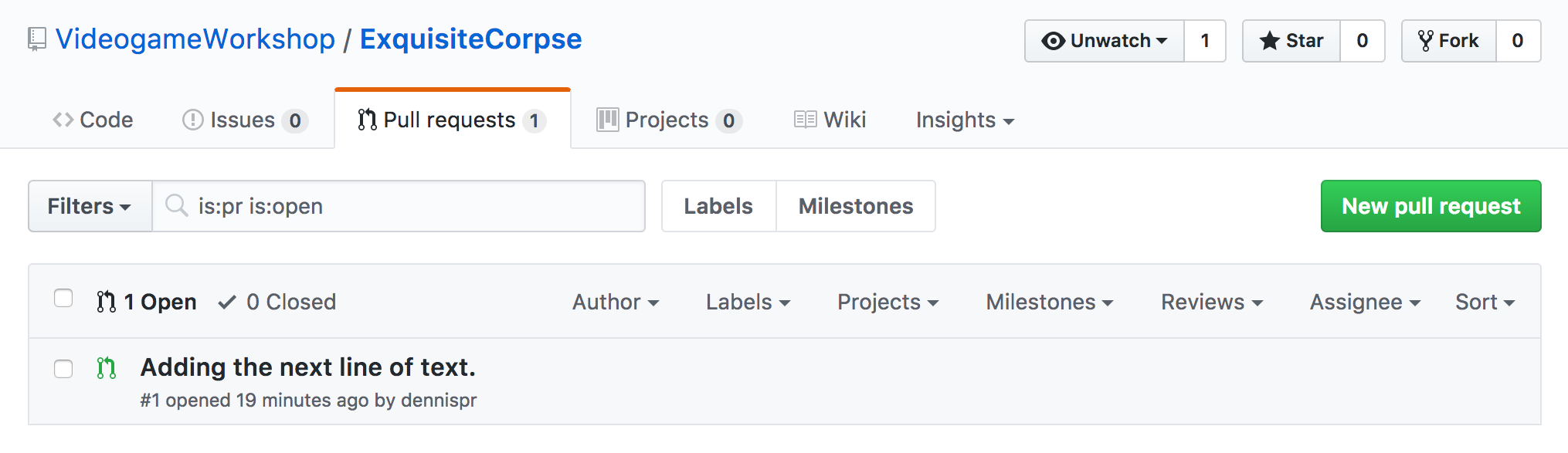Click the New pull request button
Screen dimensions: 1568x453
coord(1431,206)
